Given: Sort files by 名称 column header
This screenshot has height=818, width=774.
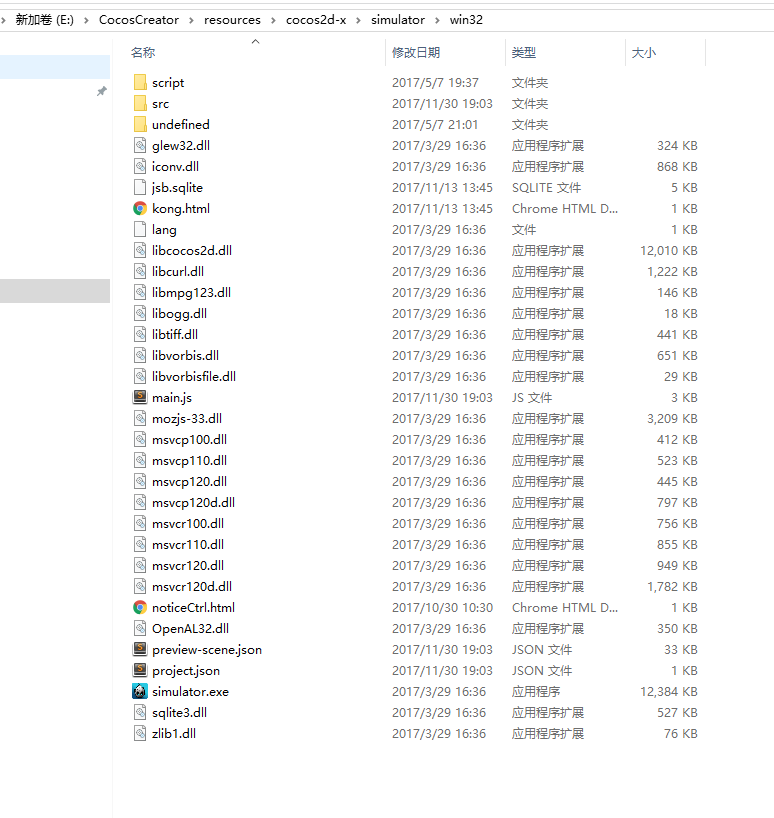Looking at the screenshot, I should pos(143,53).
